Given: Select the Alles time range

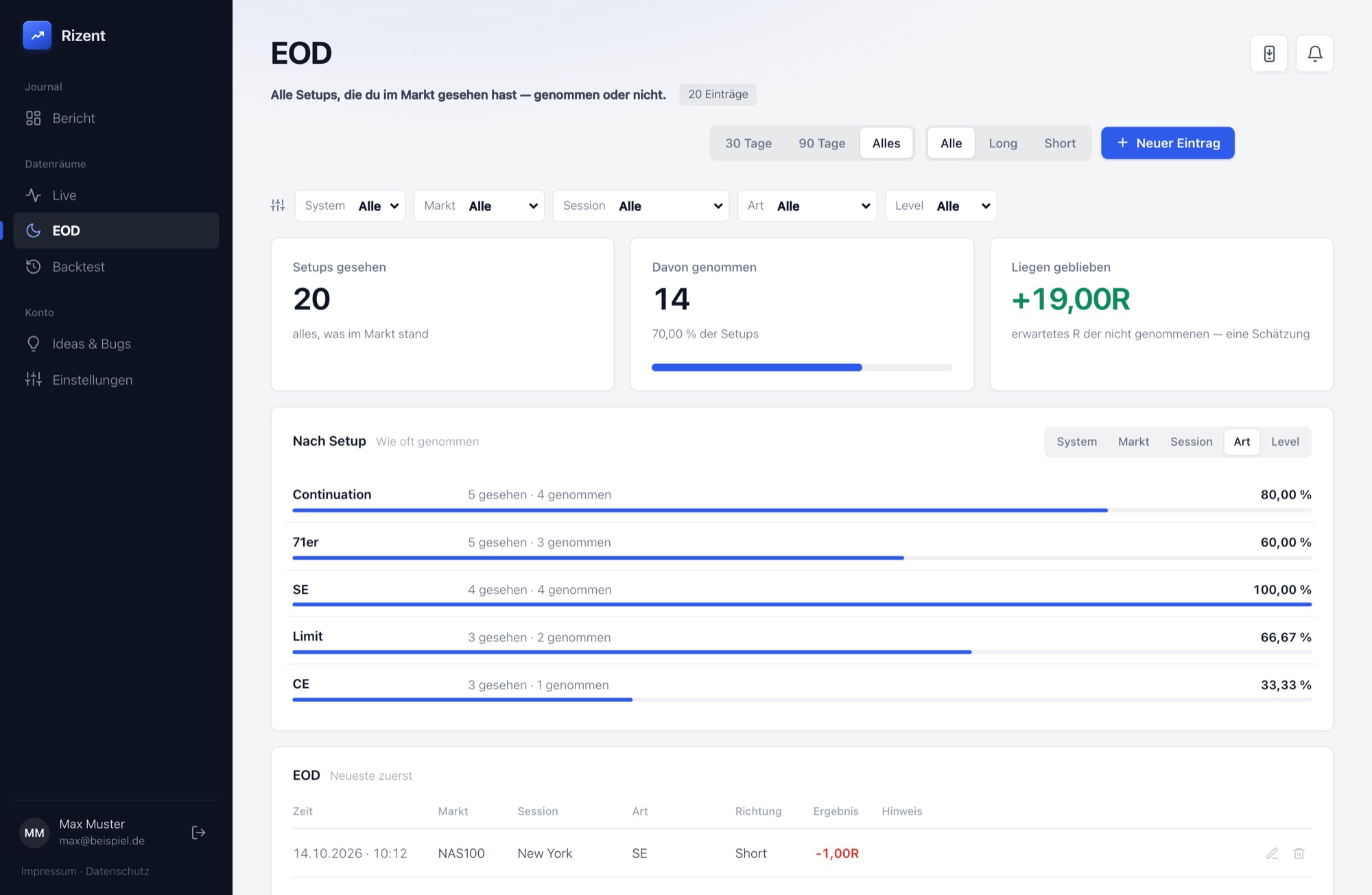Looking at the screenshot, I should pyautogui.click(x=886, y=143).
